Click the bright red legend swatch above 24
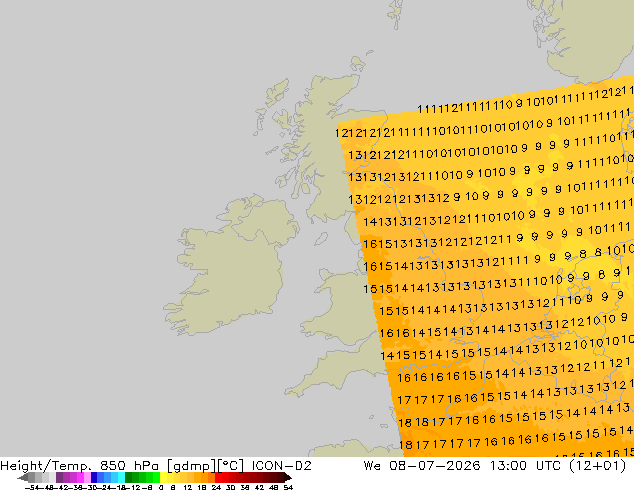 [218, 477]
